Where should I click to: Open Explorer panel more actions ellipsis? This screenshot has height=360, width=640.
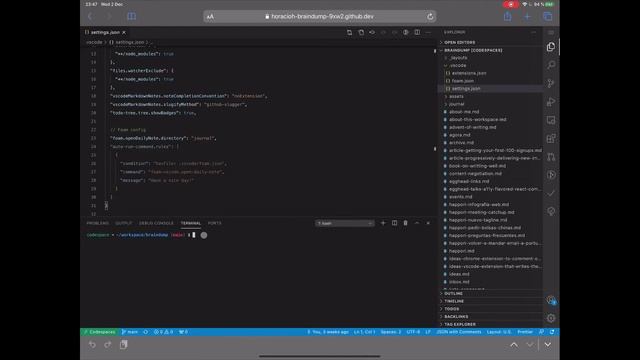pos(533,32)
